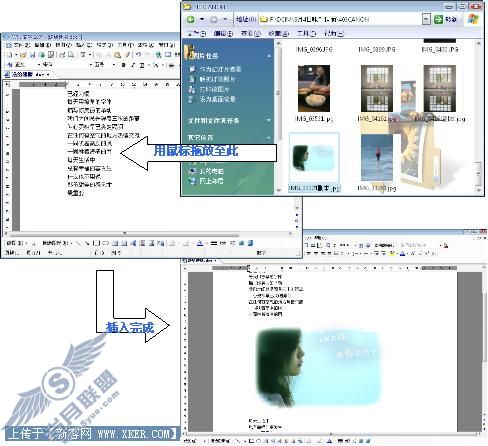The height and width of the screenshot is (446, 488).
Task: Open the Forward history dropdown arrow in Explorer
Action: [x=225, y=19]
